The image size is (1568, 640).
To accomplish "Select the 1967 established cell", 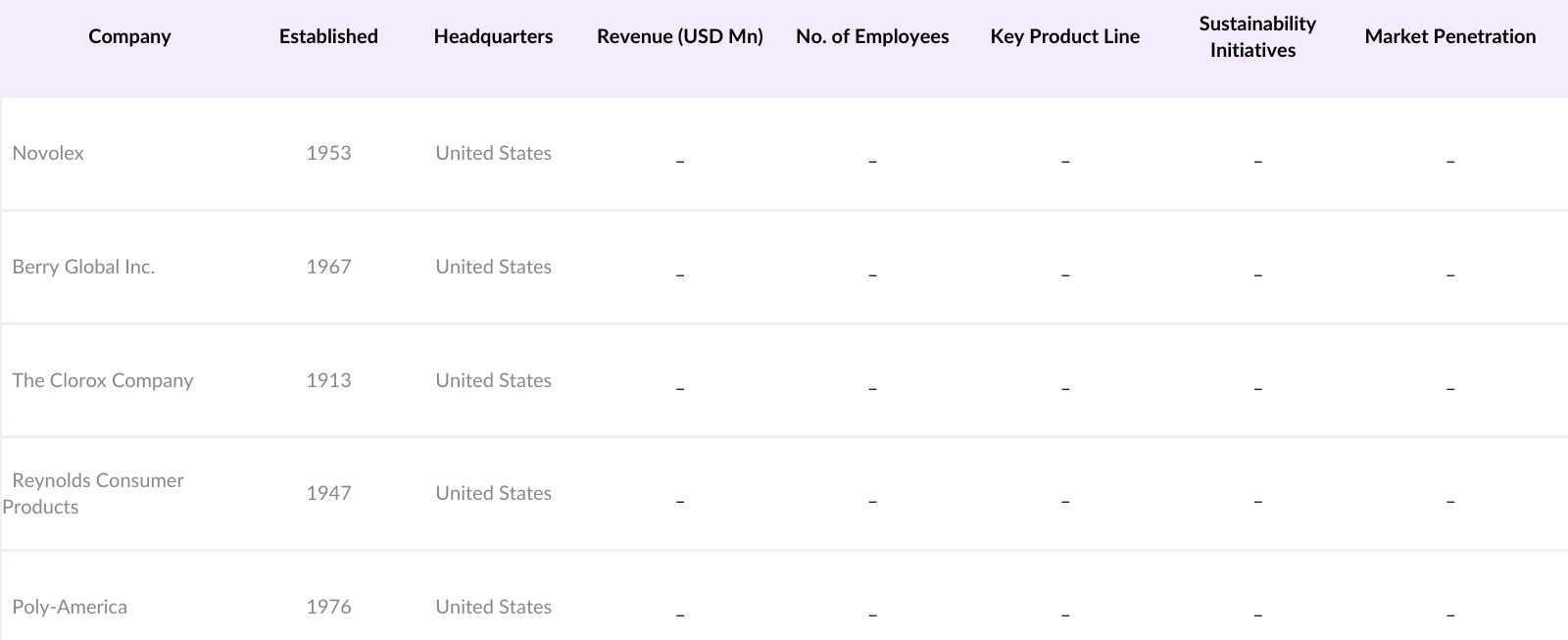I will pos(328,268).
